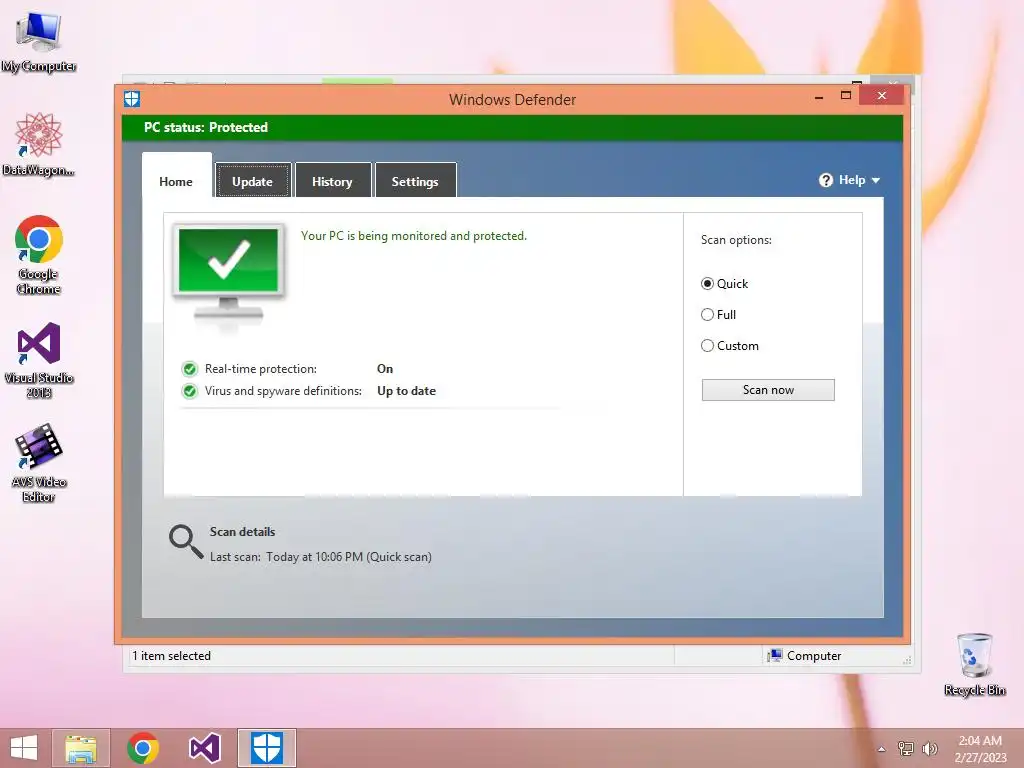Switch to the Update tab
This screenshot has width=1024, height=768.
(253, 182)
